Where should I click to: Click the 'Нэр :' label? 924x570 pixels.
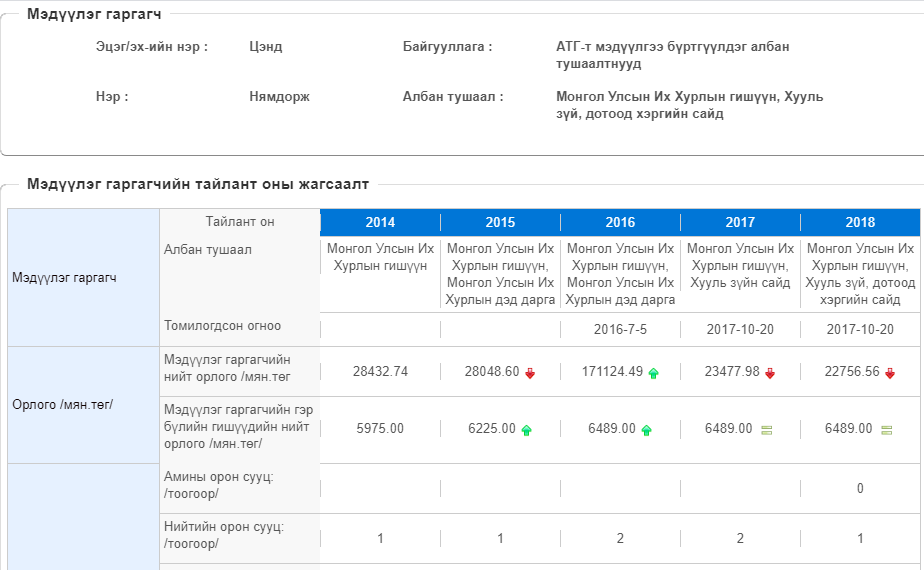coord(112,97)
